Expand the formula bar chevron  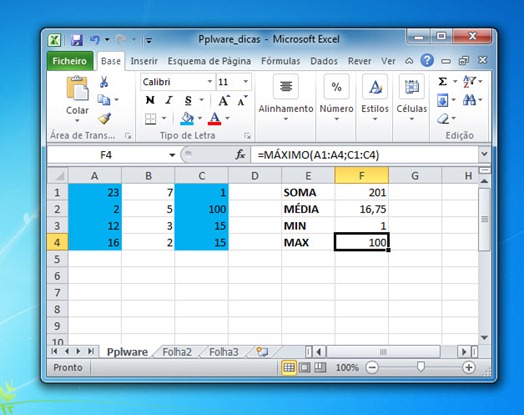pos(484,154)
